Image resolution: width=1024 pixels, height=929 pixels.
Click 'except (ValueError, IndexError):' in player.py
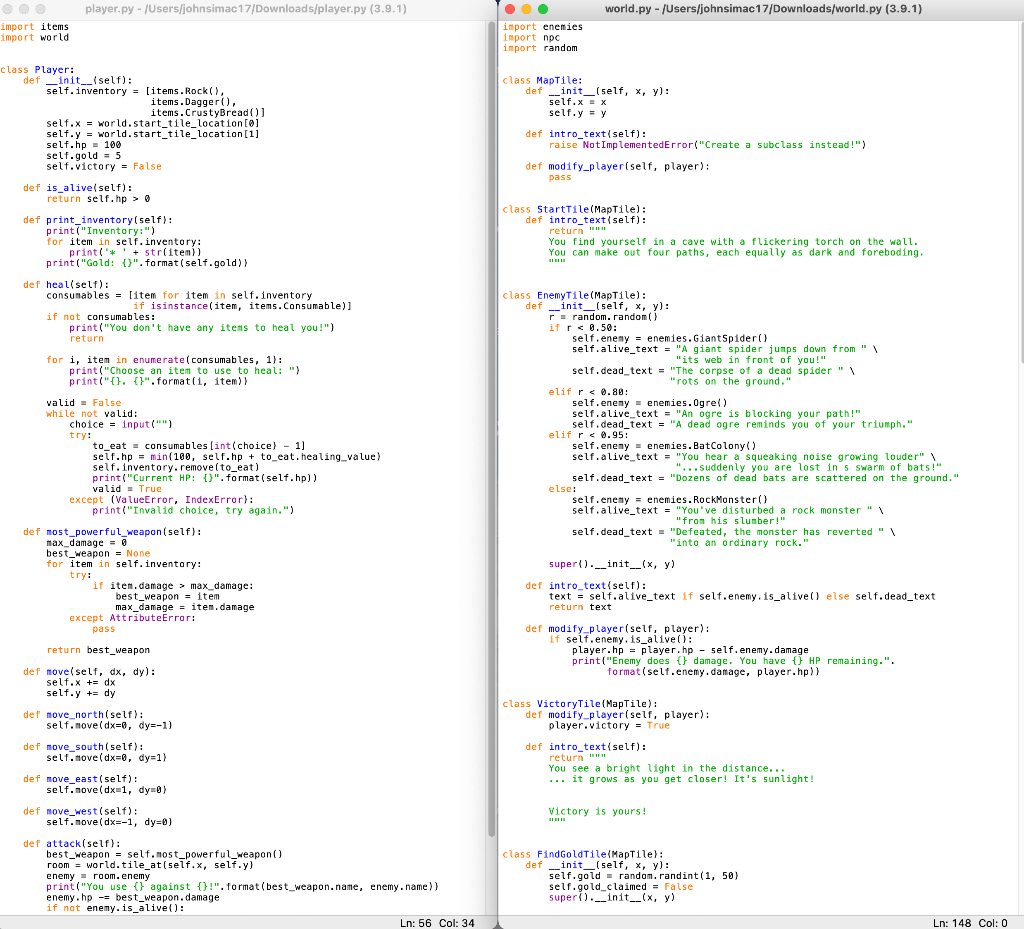click(161, 499)
